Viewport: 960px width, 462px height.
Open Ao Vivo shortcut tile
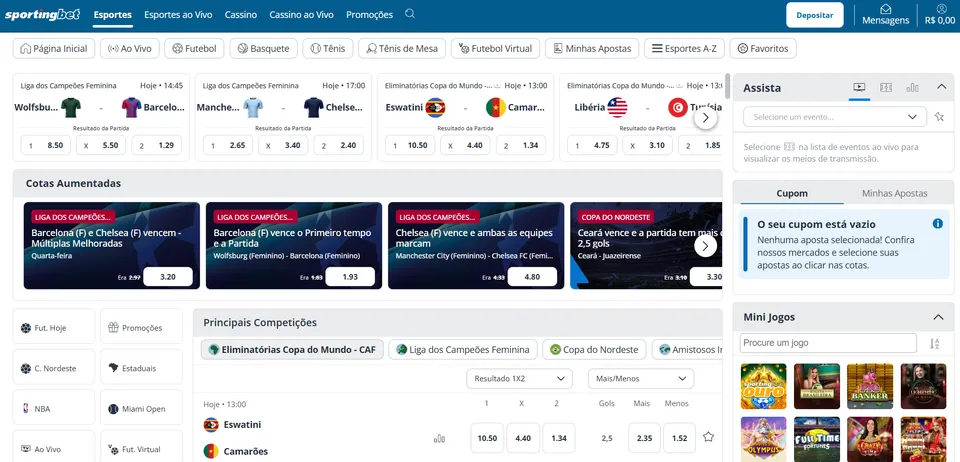54,447
